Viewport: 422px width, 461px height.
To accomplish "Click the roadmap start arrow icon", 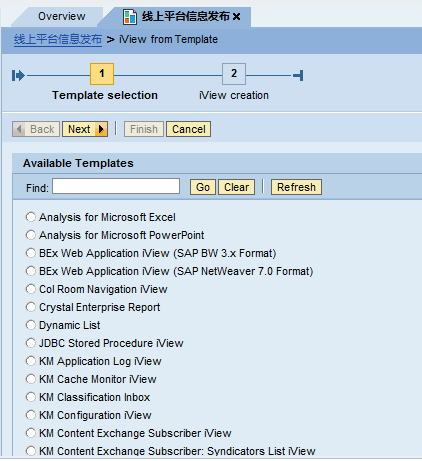I will click(x=18, y=75).
